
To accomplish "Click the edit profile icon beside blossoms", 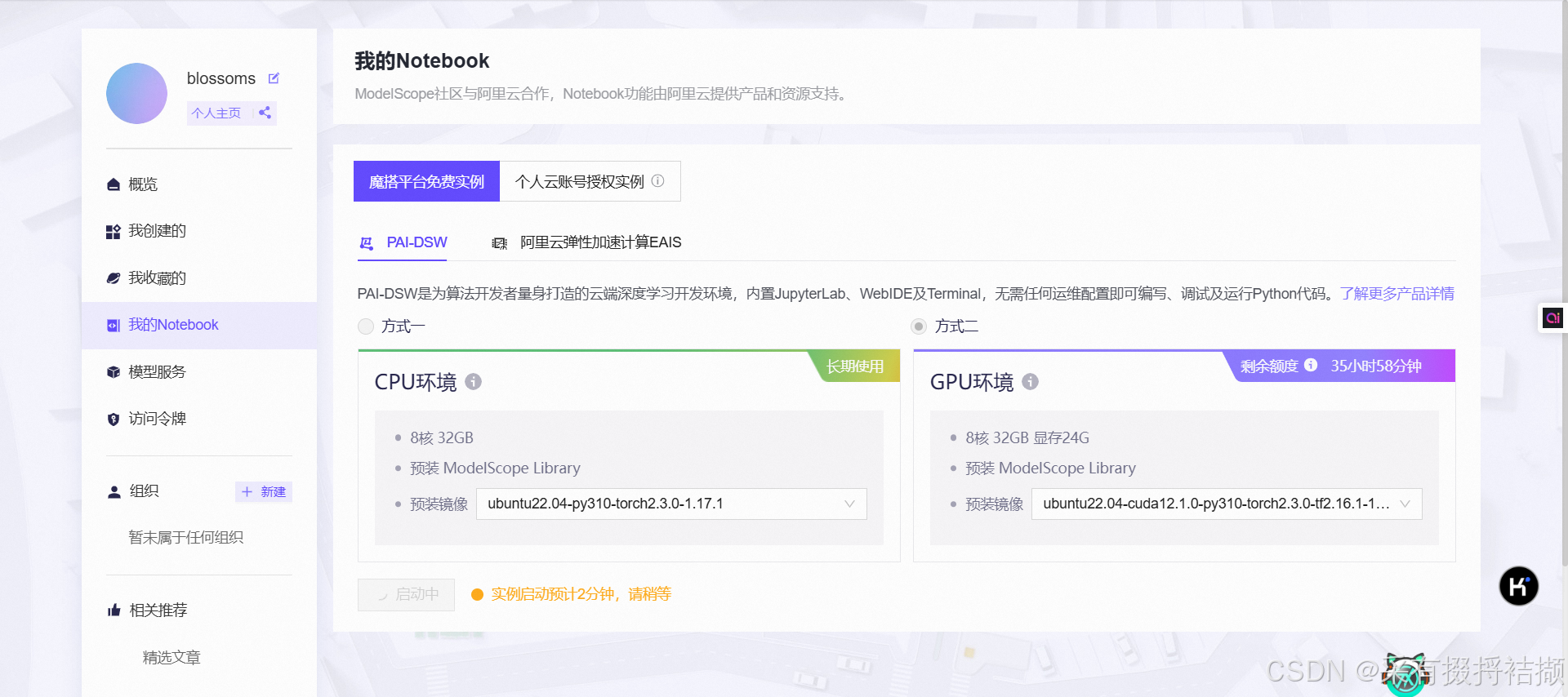I will (274, 78).
